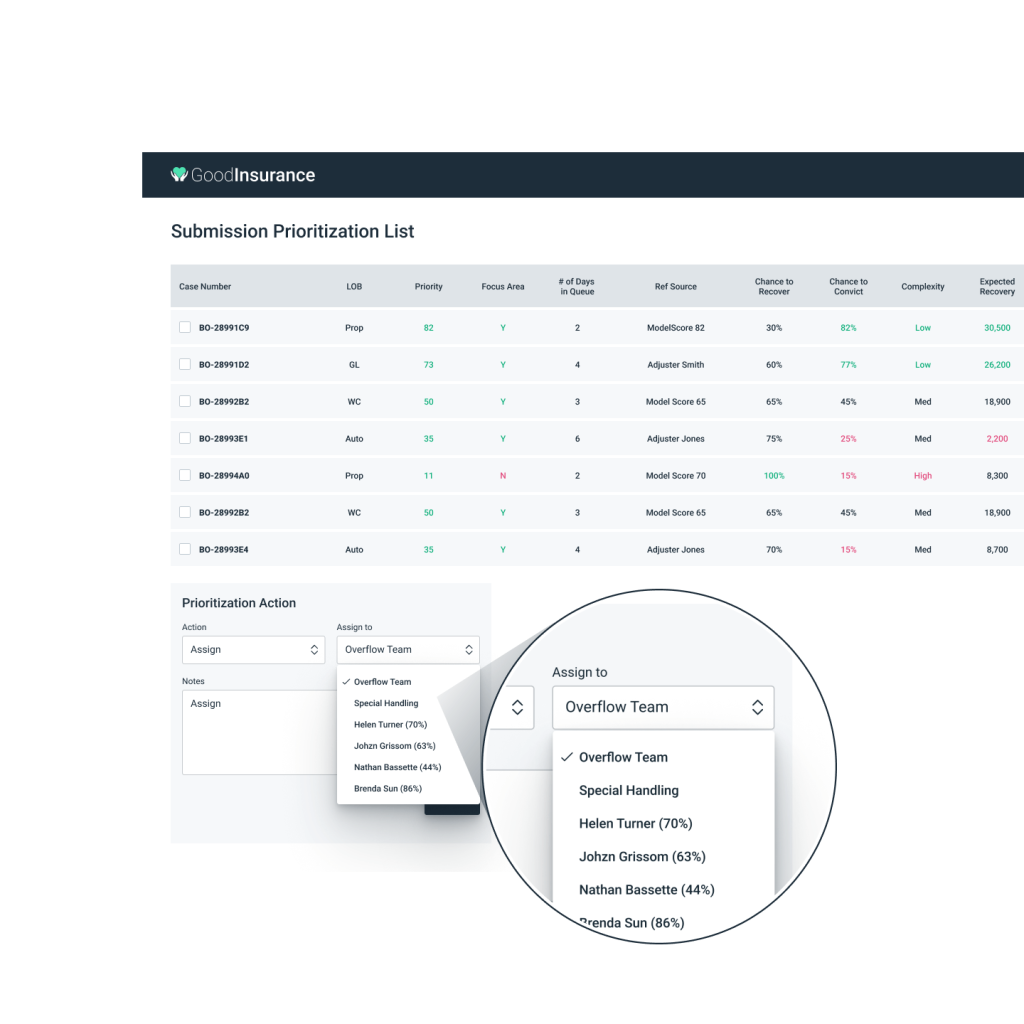Check the box for case BO-28991C9
Viewport: 1024px width, 1024px height.
(185, 327)
